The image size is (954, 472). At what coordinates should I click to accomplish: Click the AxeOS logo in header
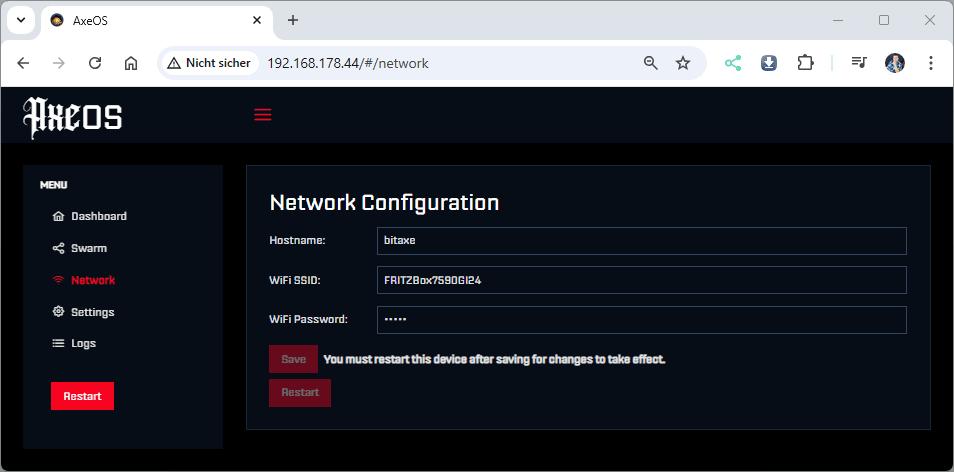[72, 116]
